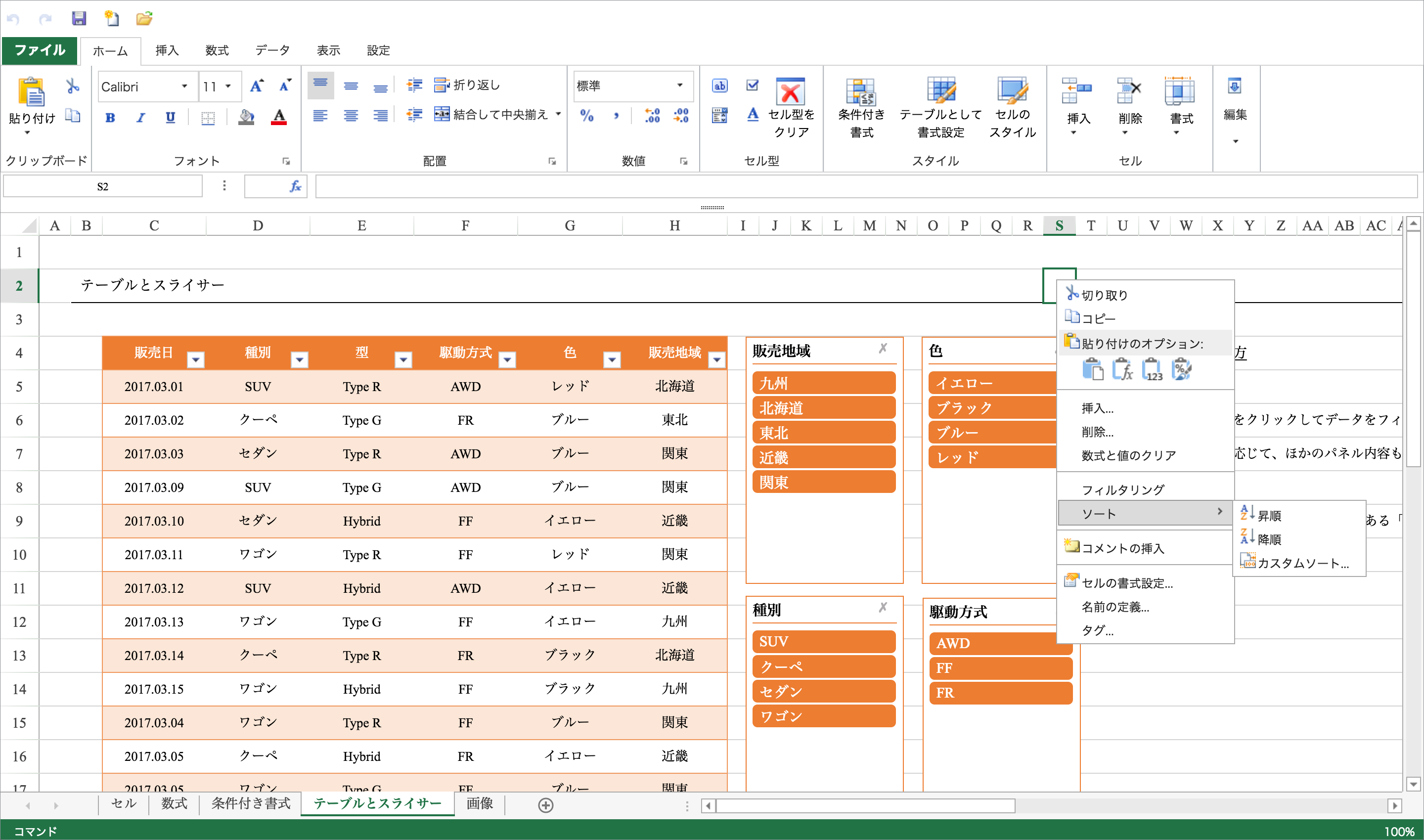This screenshot has height=840, width=1424.
Task: Select column H header
Action: pos(674,225)
